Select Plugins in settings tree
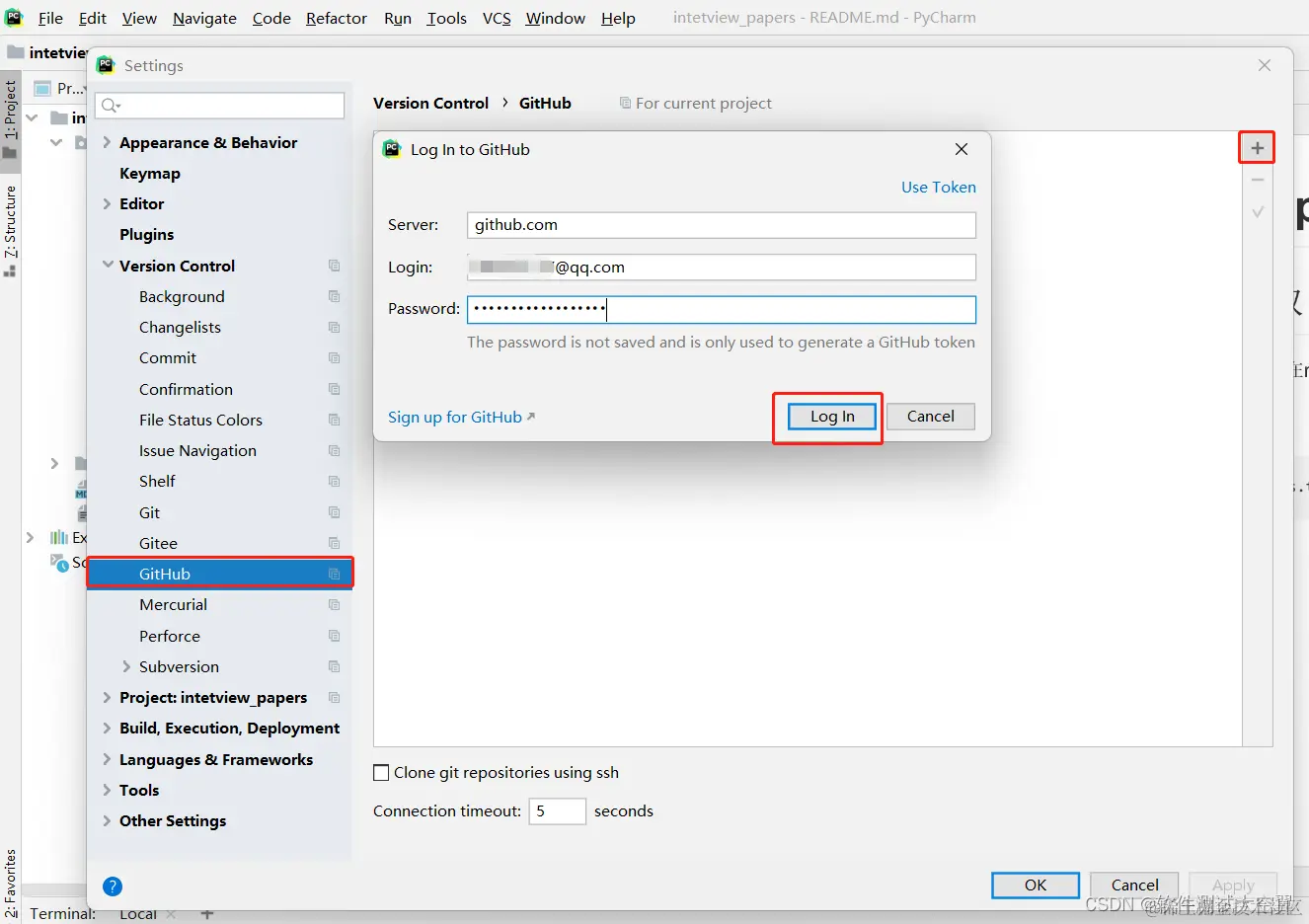Viewport: 1309px width, 924px height. 146,234
